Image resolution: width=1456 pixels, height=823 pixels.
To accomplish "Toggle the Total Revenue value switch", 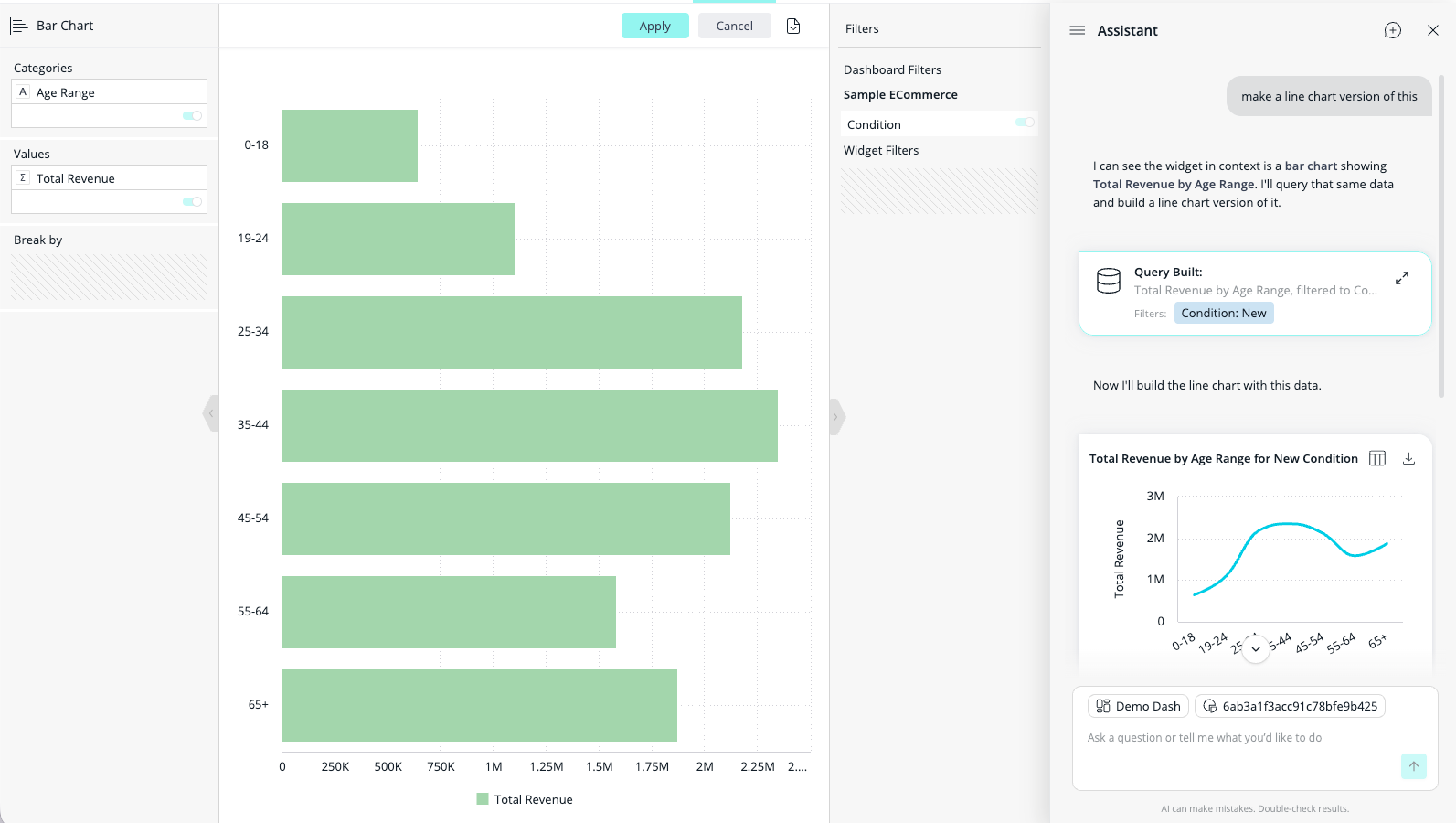I will (x=192, y=201).
